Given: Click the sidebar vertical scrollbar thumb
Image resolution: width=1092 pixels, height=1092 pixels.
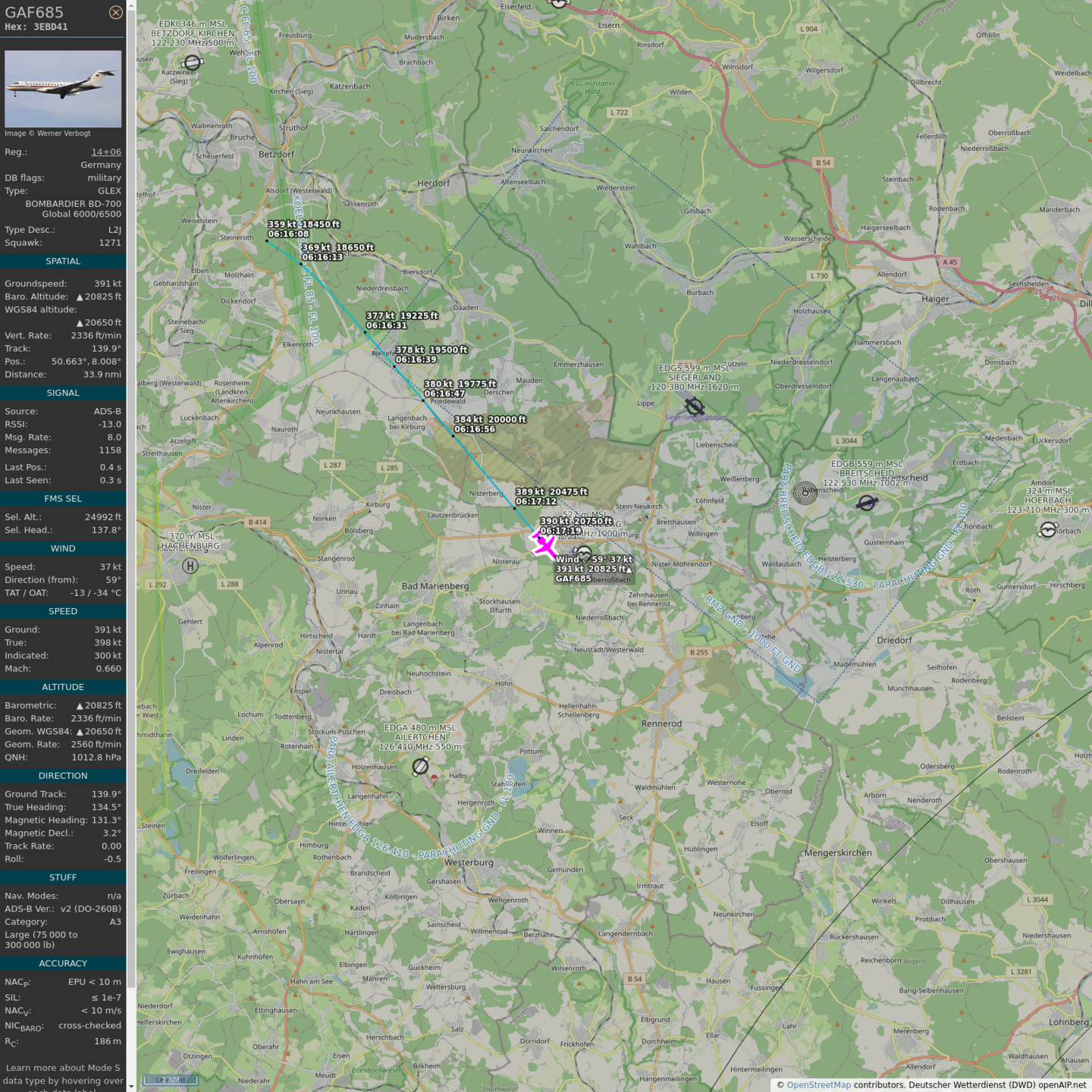Looking at the screenshot, I should pos(131,493).
